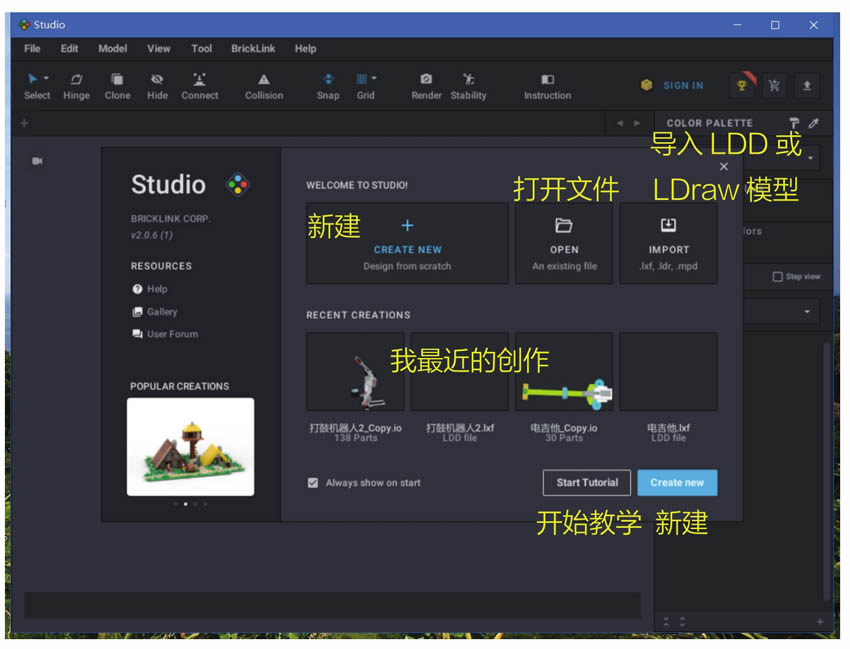This screenshot has height=649, width=850.
Task: Open the Instruction maker
Action: click(x=548, y=86)
